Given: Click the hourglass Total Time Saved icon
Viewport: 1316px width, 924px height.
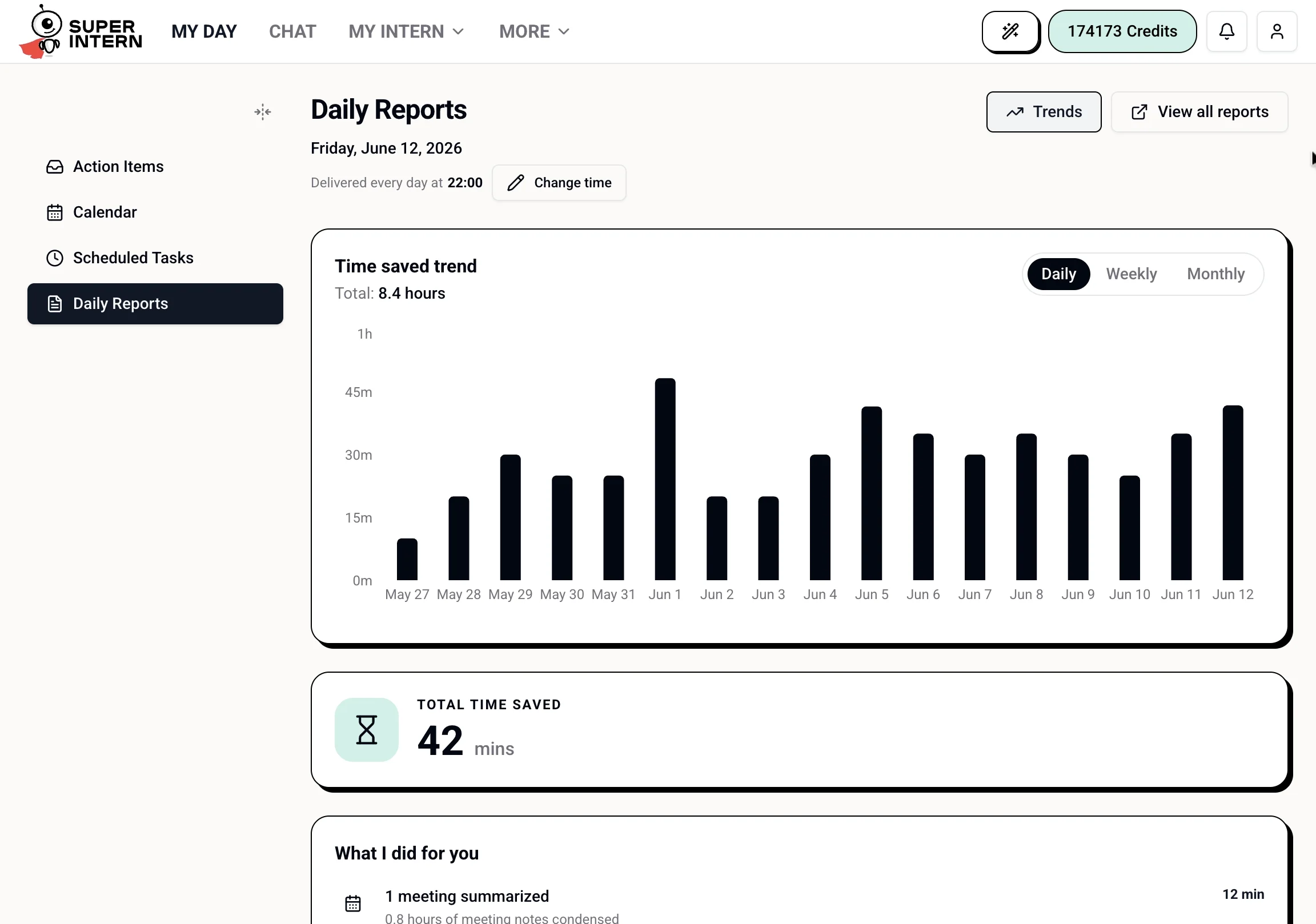Looking at the screenshot, I should 366,730.
